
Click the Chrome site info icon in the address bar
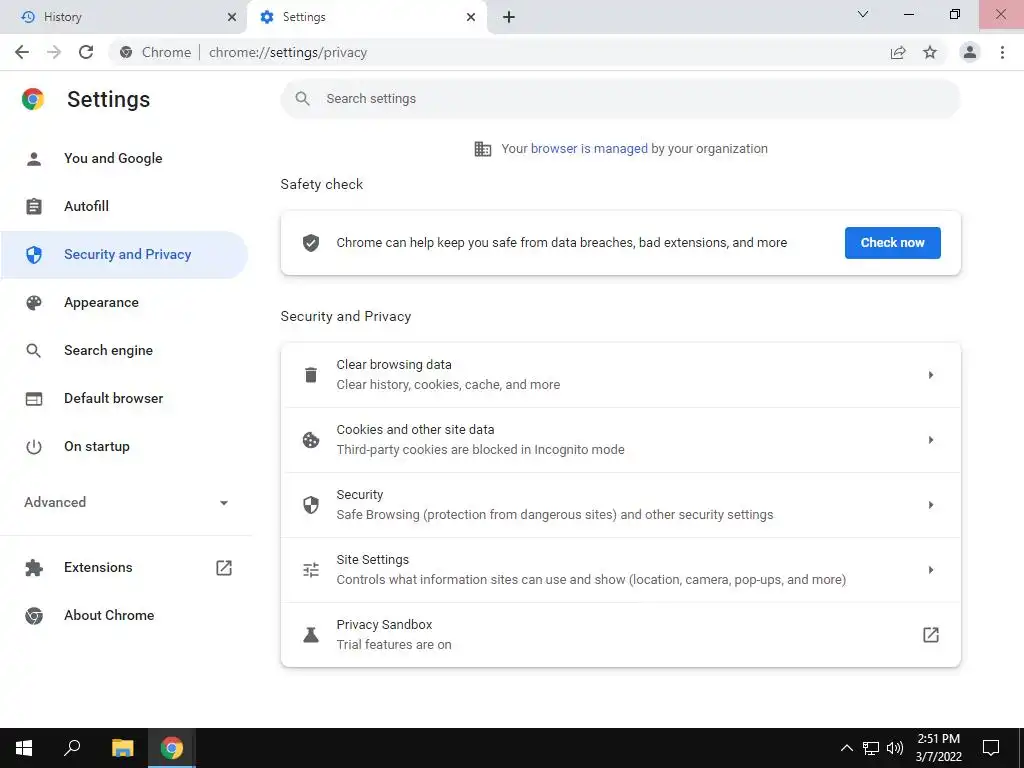click(126, 52)
